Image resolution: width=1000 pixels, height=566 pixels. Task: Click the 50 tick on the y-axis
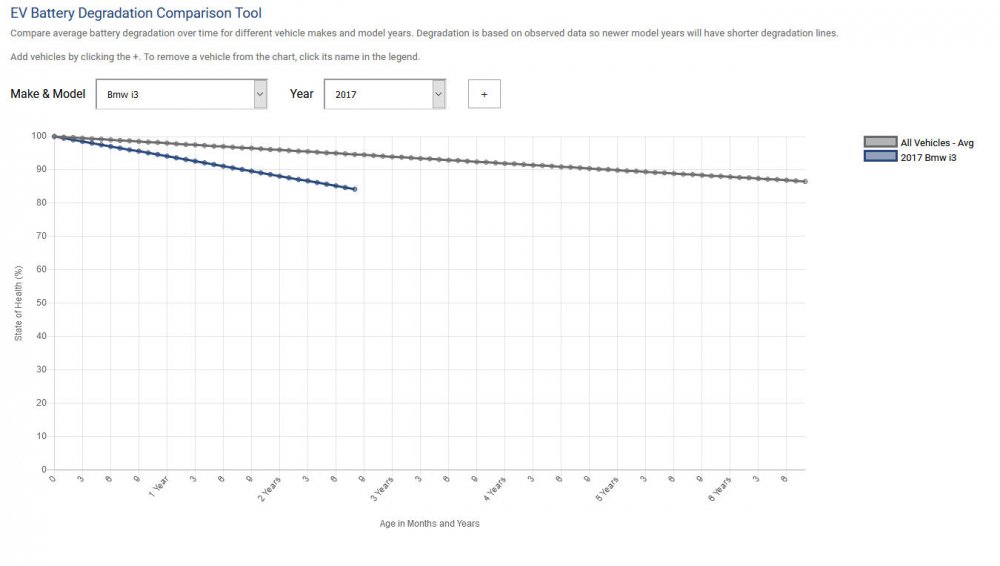tap(41, 303)
